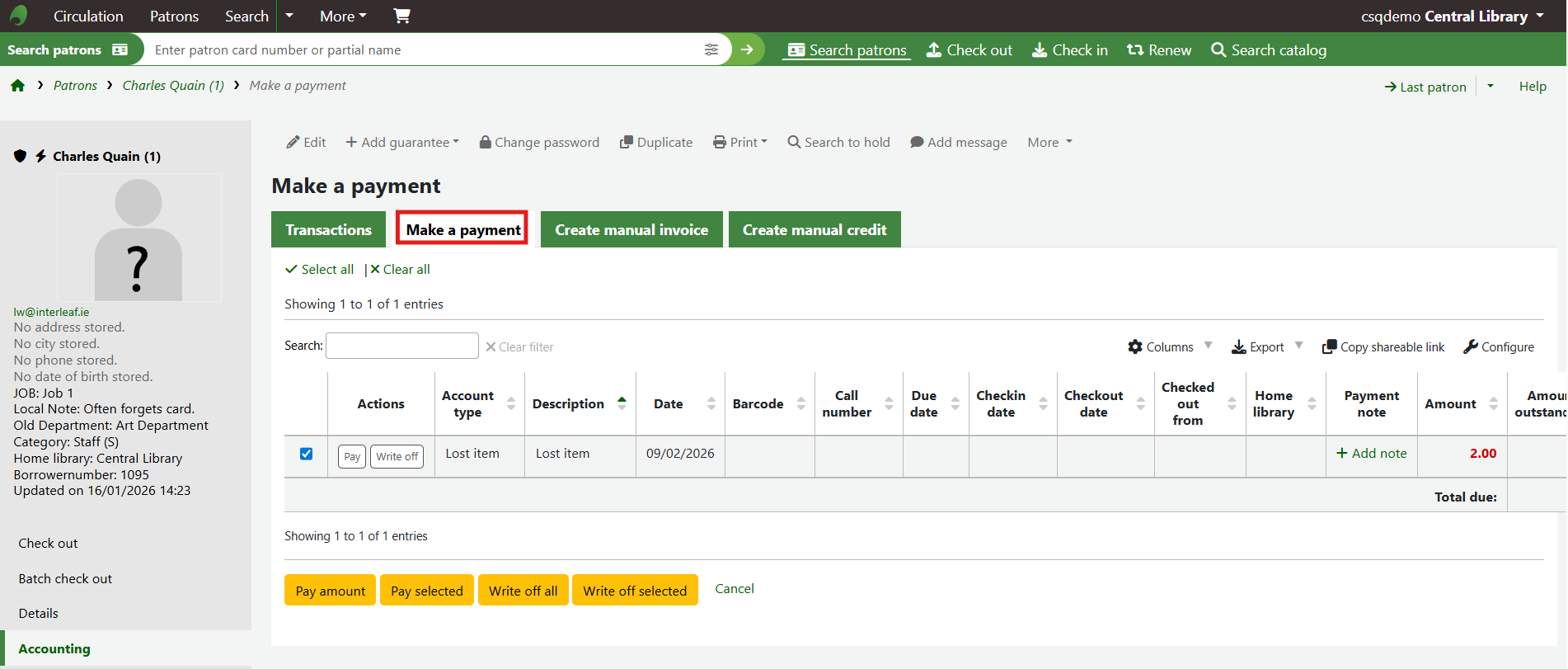The width and height of the screenshot is (1568, 669).
Task: Click the Pay selected button
Action: pos(426,591)
